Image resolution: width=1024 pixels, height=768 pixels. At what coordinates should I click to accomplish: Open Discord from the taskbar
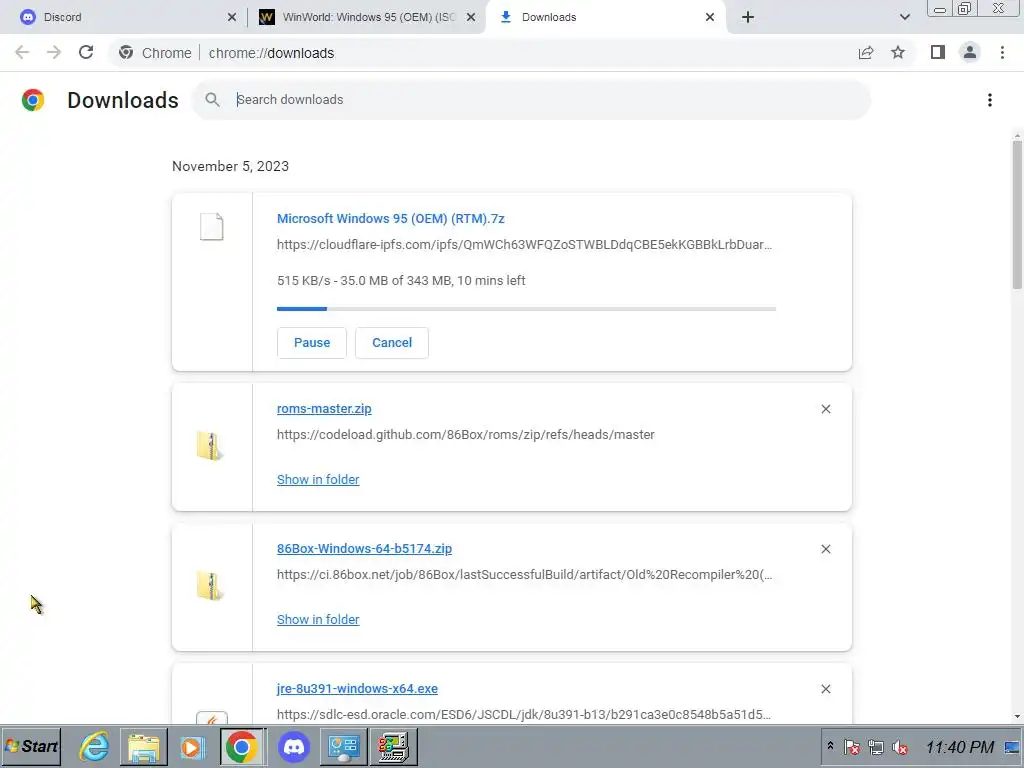[293, 746]
